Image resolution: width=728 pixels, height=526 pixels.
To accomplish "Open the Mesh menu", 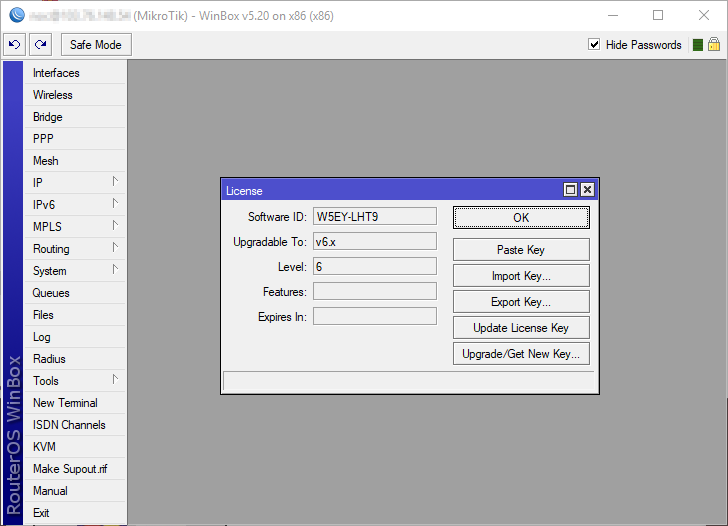I will coord(75,161).
